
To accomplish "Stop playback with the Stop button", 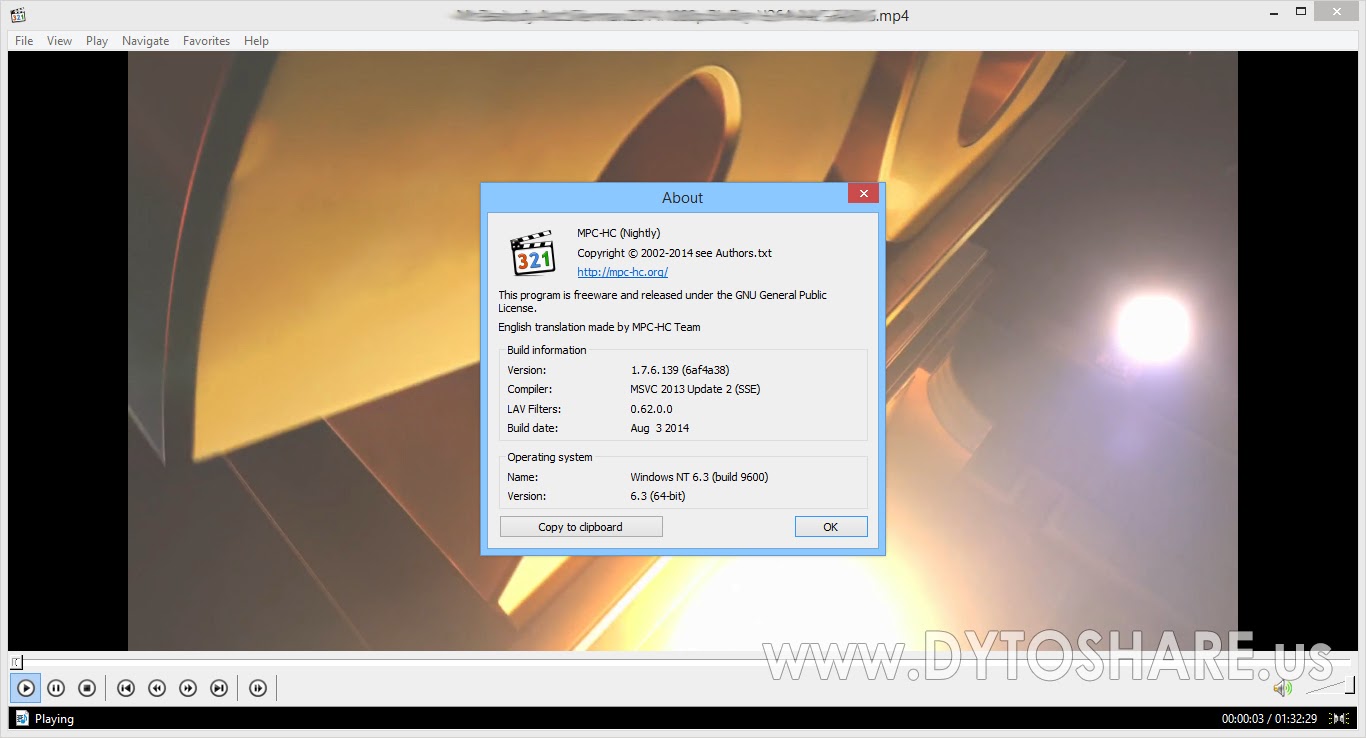I will [x=87, y=688].
